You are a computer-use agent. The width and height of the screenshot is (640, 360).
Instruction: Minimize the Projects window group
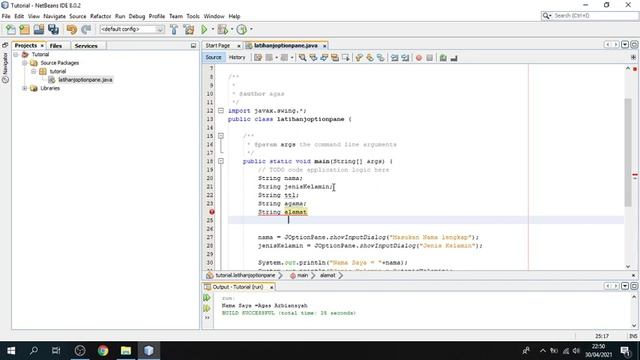point(193,46)
